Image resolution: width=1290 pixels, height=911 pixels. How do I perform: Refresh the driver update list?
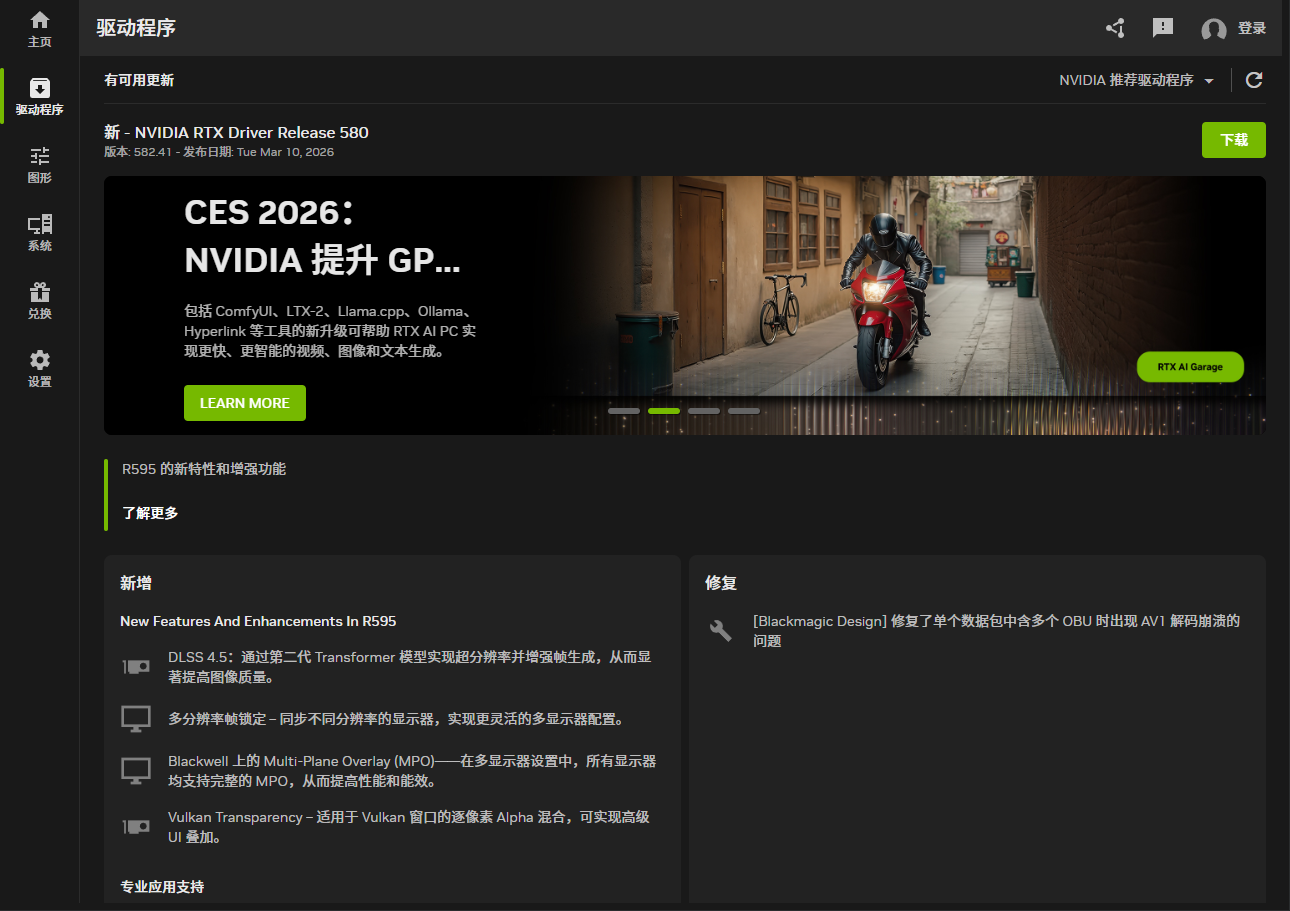[x=1254, y=80]
